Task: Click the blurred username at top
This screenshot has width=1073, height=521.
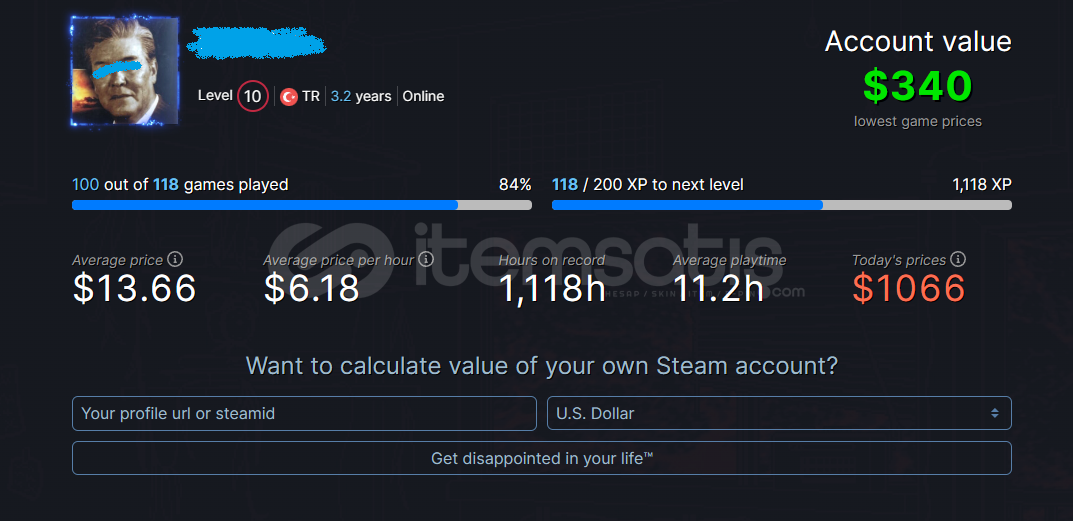Action: click(256, 42)
